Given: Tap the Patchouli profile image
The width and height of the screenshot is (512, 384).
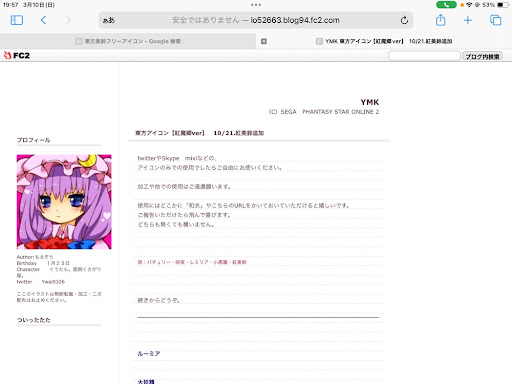Looking at the screenshot, I should [x=64, y=202].
